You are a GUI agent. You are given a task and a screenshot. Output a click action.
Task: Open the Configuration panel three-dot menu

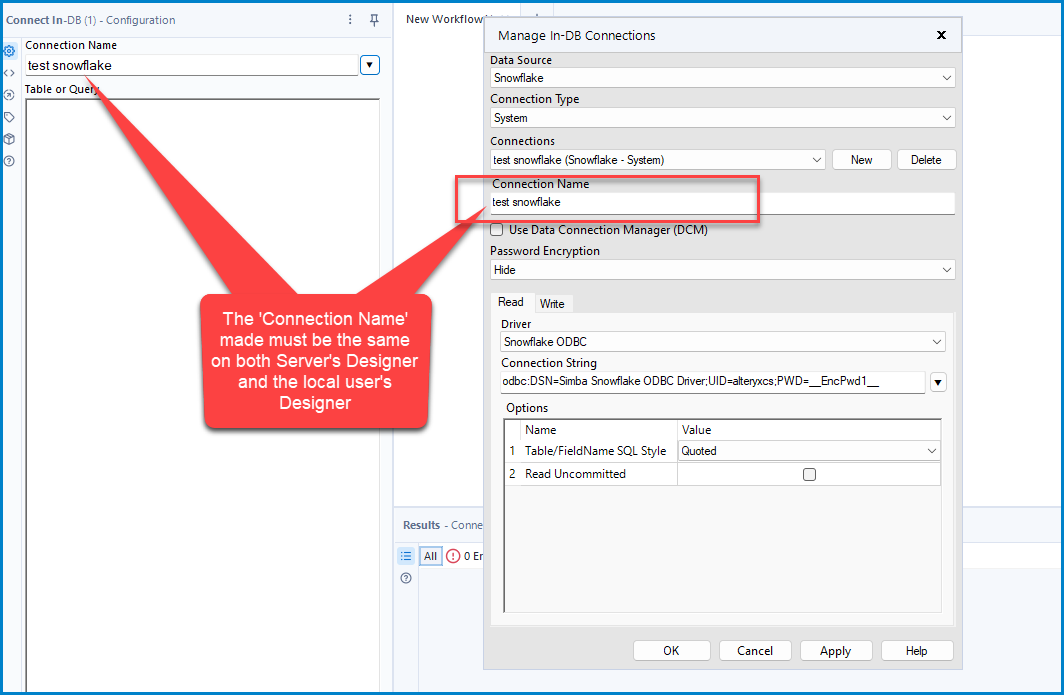[350, 20]
